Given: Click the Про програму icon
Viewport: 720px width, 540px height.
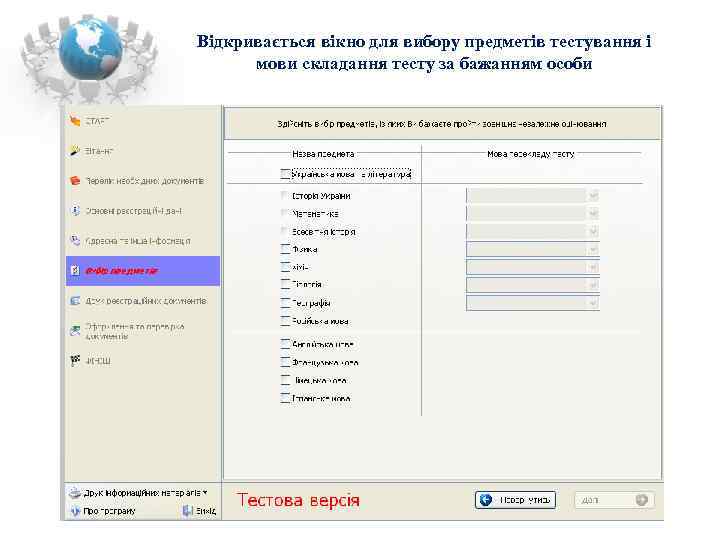Looking at the screenshot, I should coord(74,511).
